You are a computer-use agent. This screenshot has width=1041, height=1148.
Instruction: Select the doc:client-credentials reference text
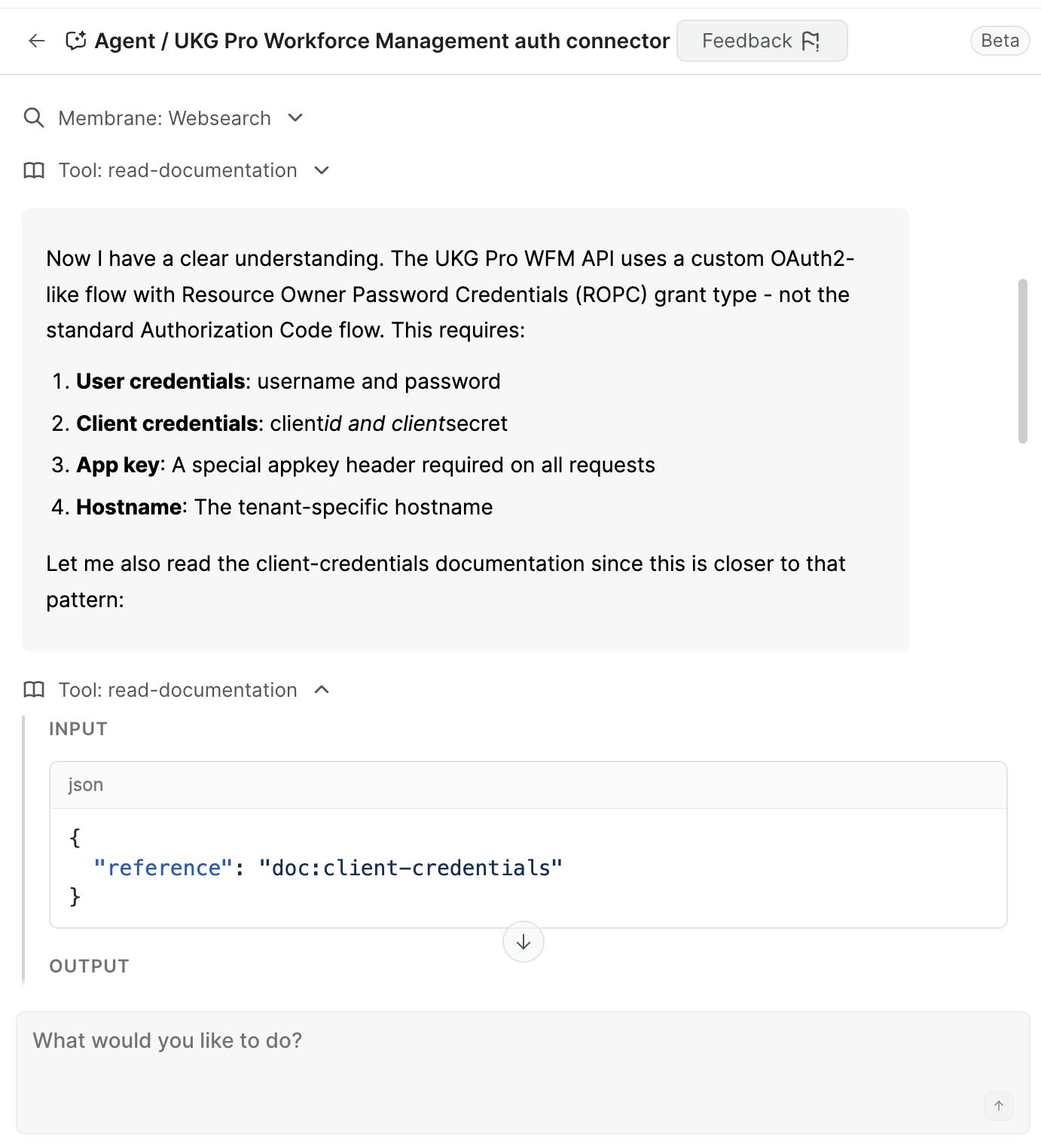click(x=411, y=867)
